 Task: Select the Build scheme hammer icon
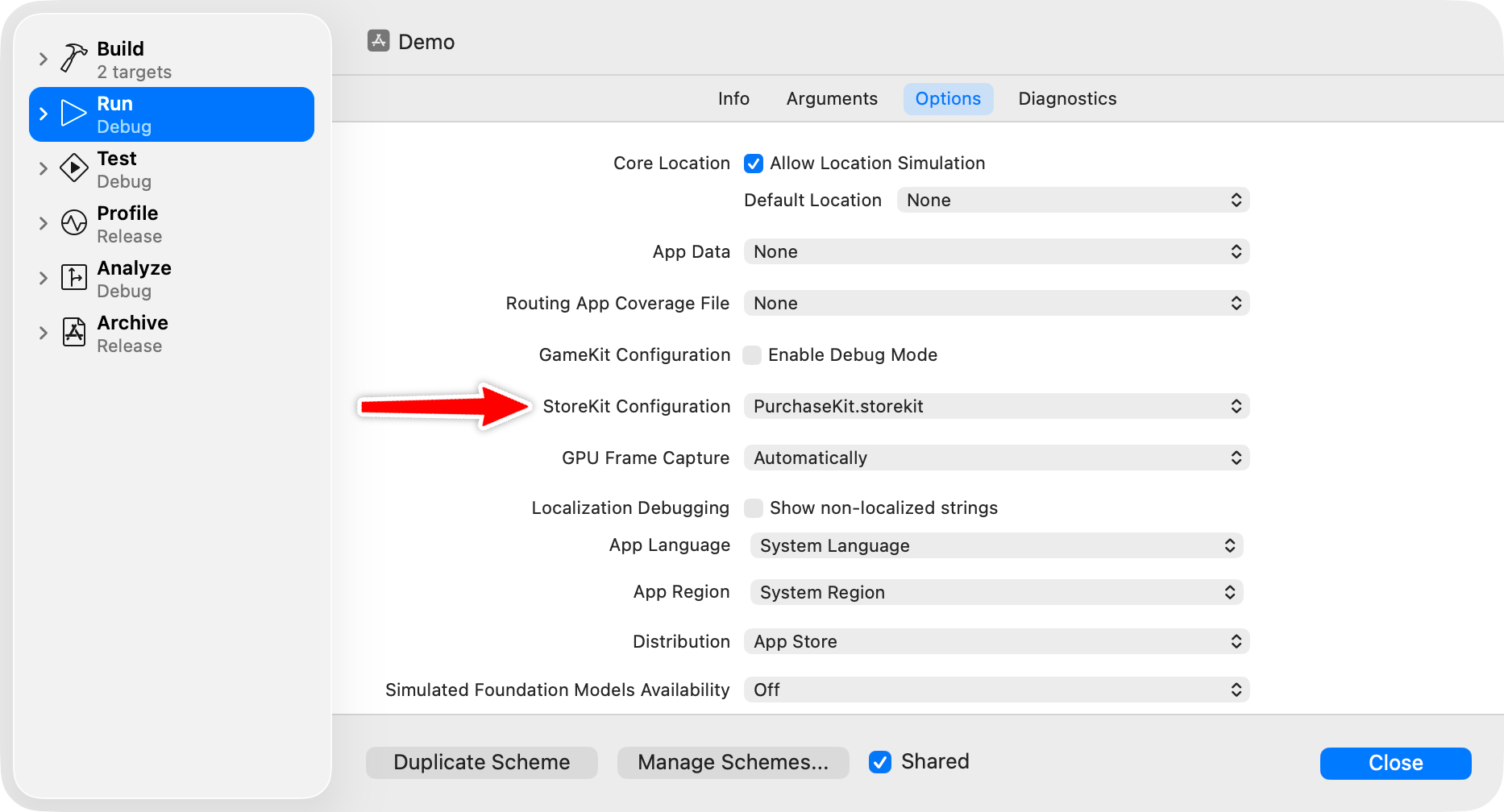[x=74, y=57]
